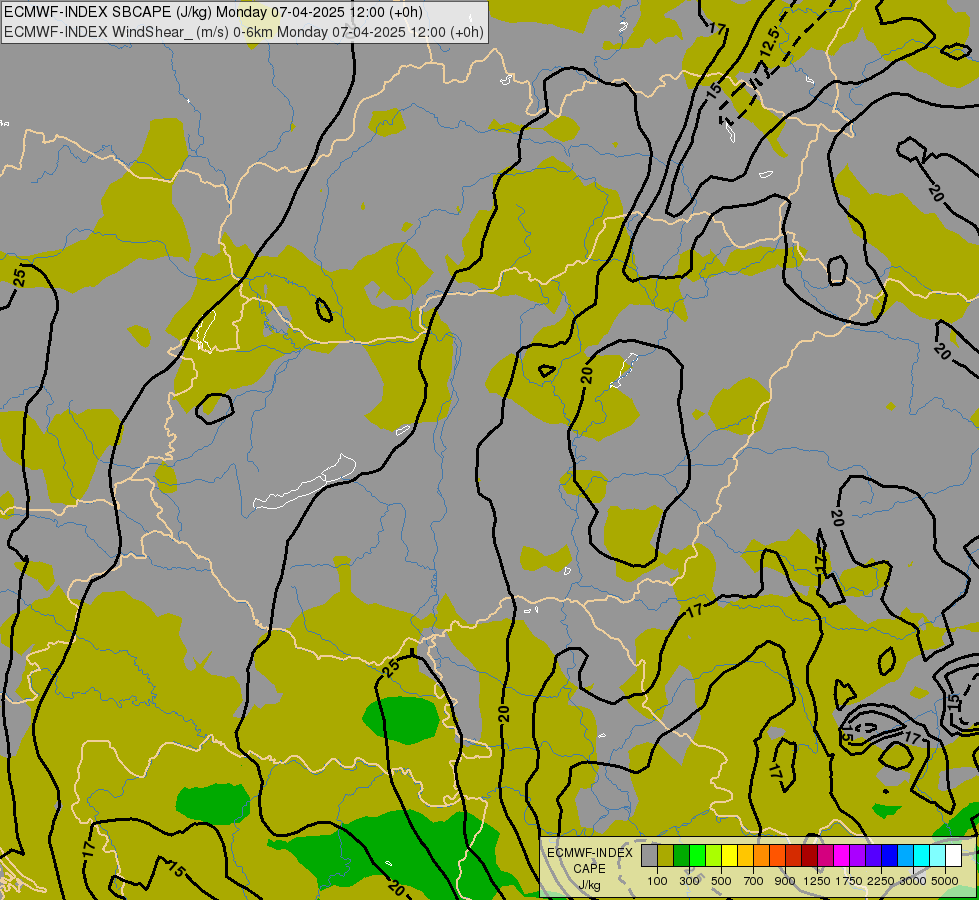979x900 pixels.
Task: Click the legend value 5000
Action: click(x=945, y=881)
